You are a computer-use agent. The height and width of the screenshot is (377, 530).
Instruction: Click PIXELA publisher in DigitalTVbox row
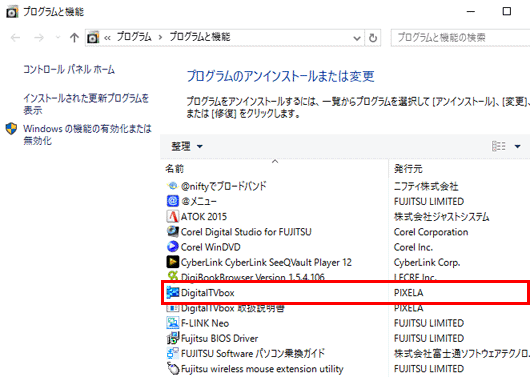pyautogui.click(x=408, y=293)
